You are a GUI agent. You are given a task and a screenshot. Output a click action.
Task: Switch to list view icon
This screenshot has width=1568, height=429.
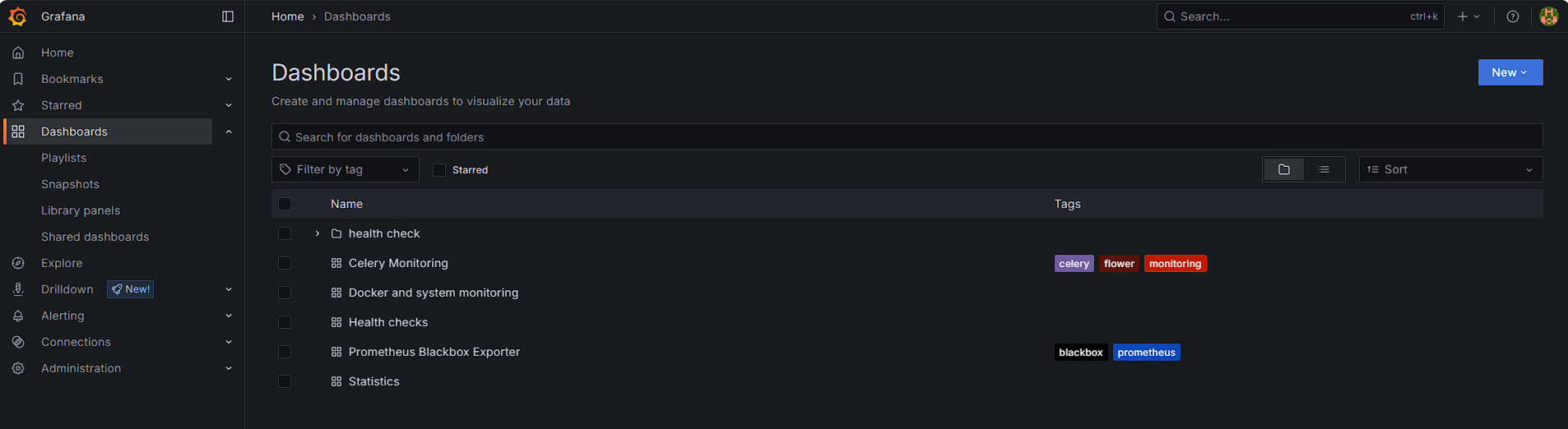(x=1324, y=169)
